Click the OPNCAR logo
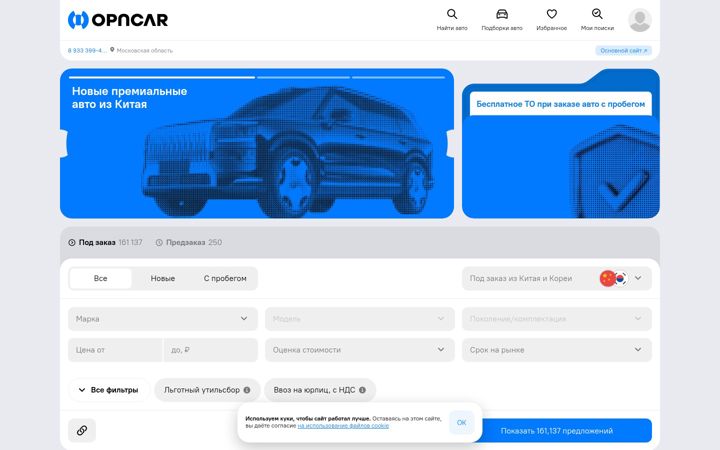The image size is (720, 450). pos(118,20)
